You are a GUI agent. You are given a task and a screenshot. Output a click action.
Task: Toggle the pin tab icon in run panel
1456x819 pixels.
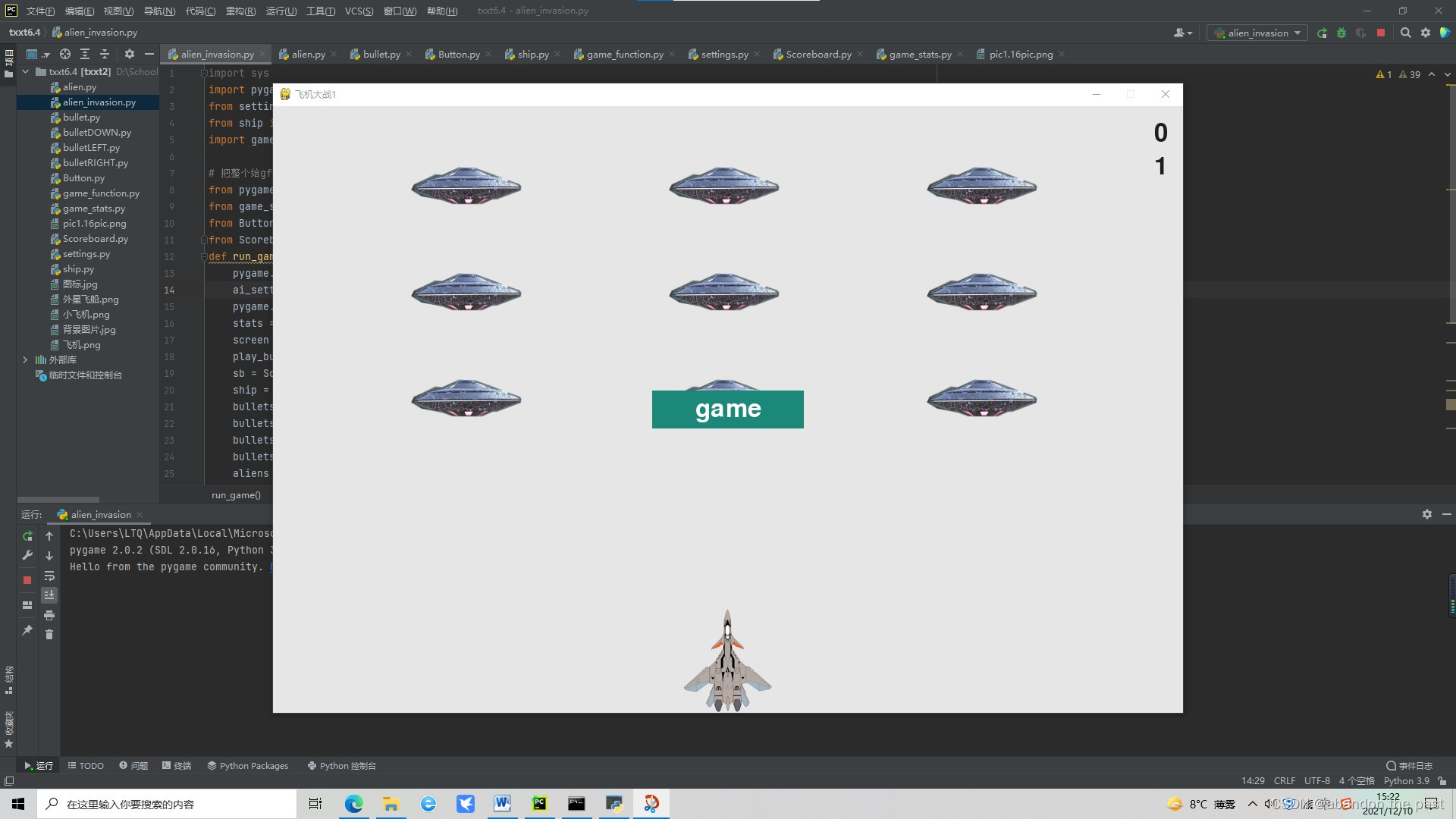click(27, 630)
